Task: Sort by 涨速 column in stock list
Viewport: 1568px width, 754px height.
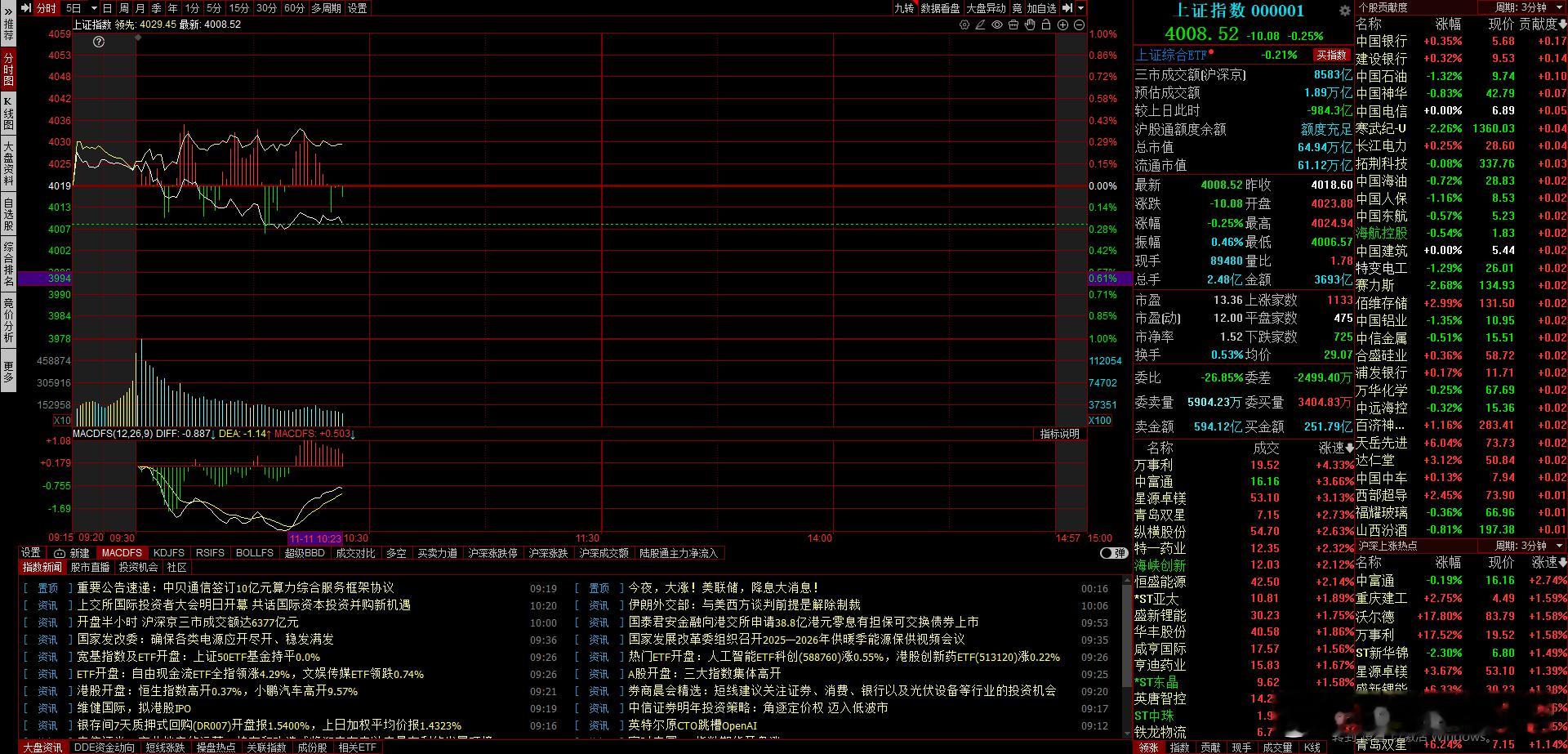Action: (x=1336, y=448)
